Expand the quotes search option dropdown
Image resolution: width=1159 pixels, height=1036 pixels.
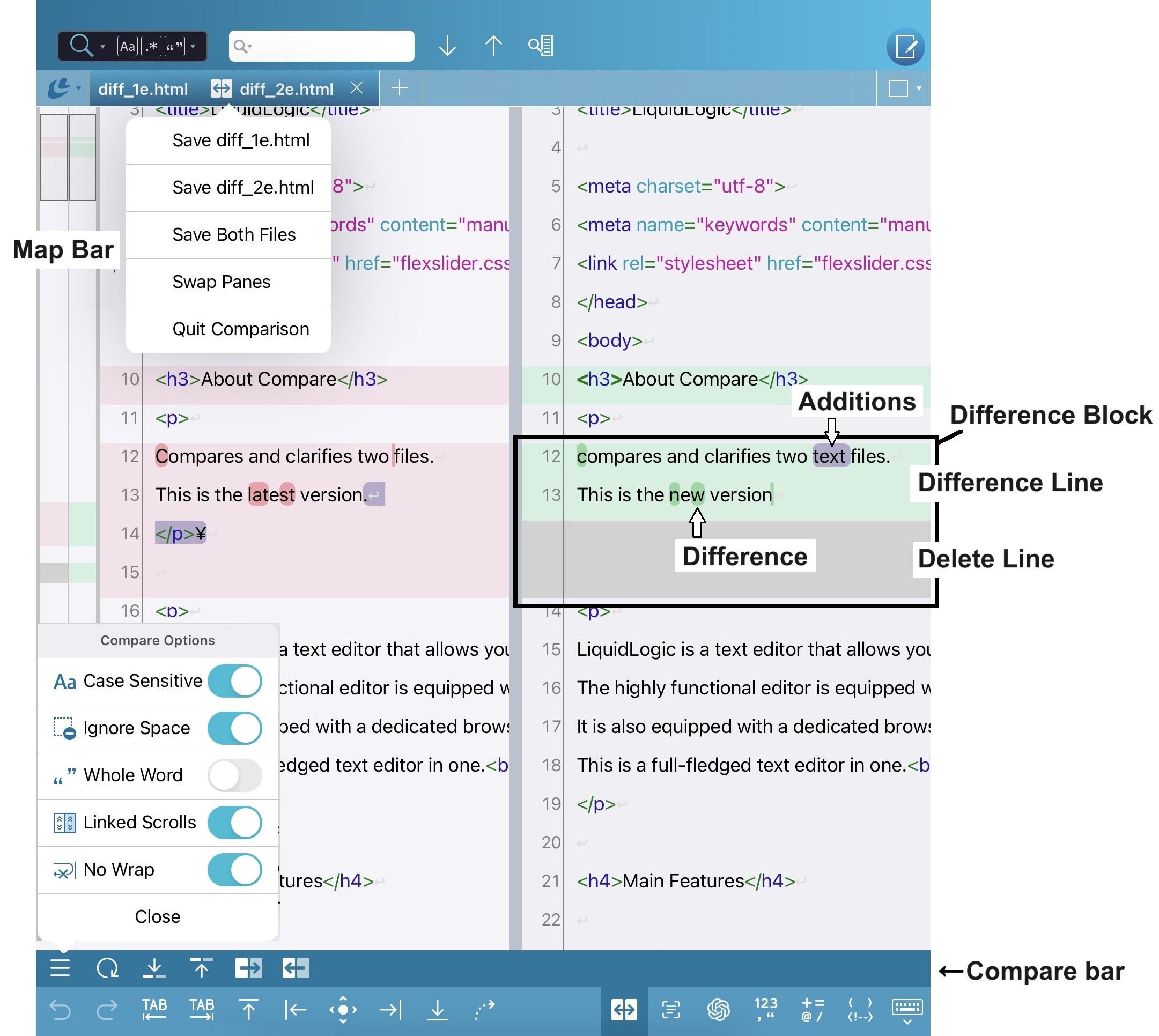[x=193, y=46]
